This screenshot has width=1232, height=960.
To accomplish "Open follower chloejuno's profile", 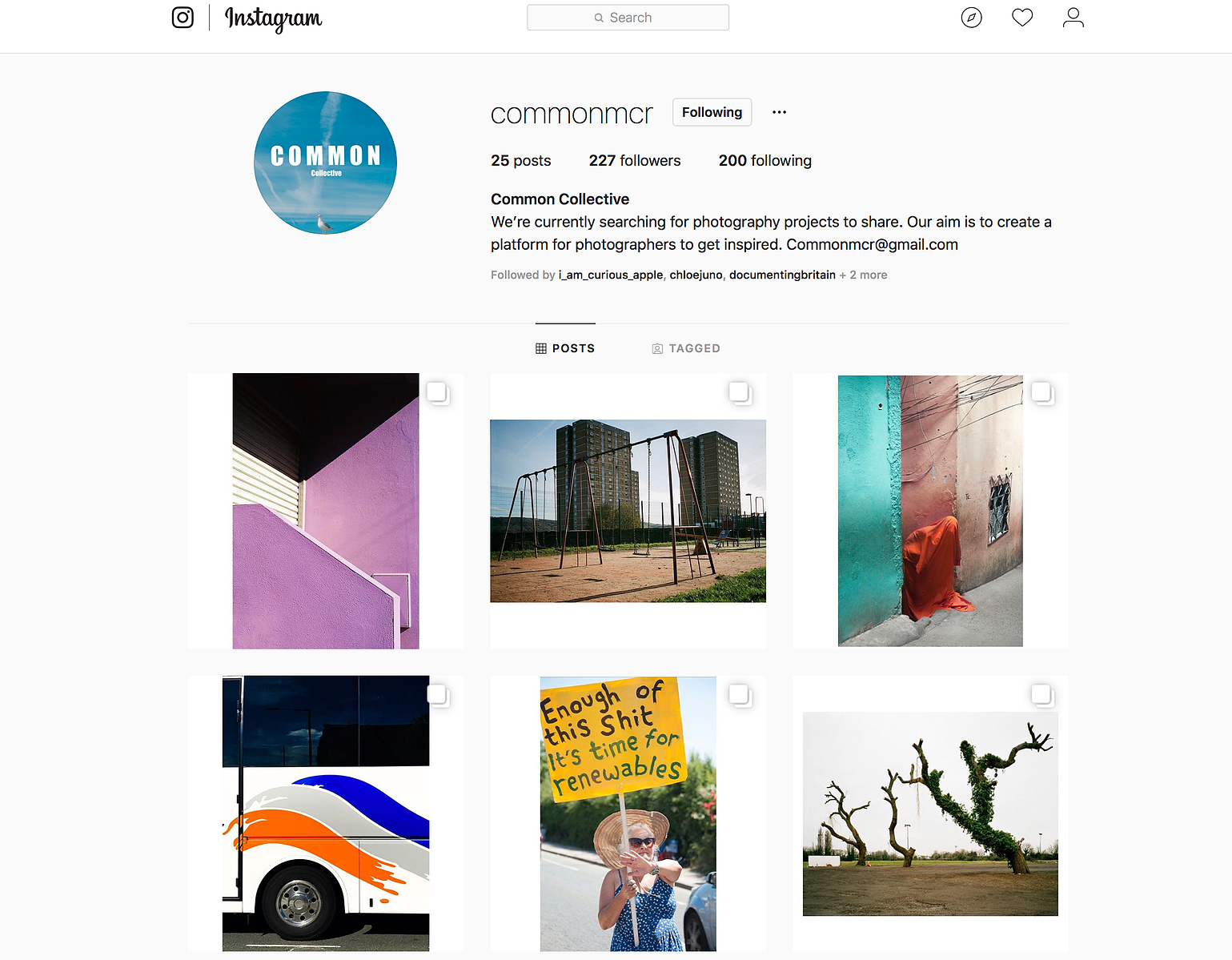I will 696,275.
